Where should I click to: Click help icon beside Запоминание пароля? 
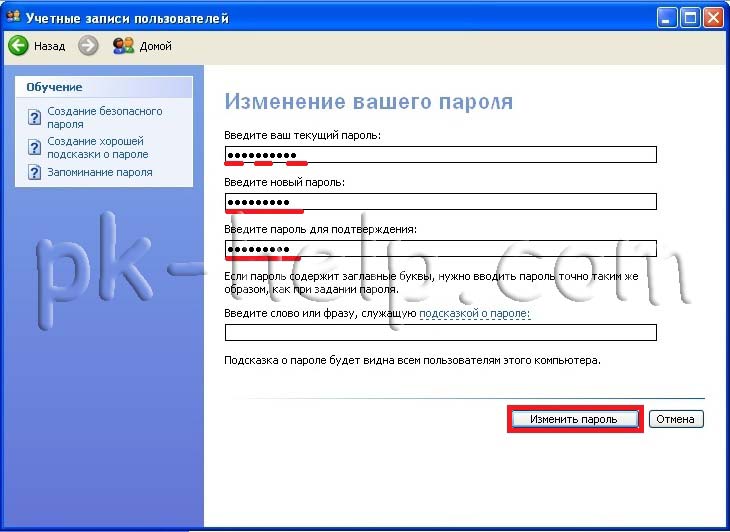point(34,172)
